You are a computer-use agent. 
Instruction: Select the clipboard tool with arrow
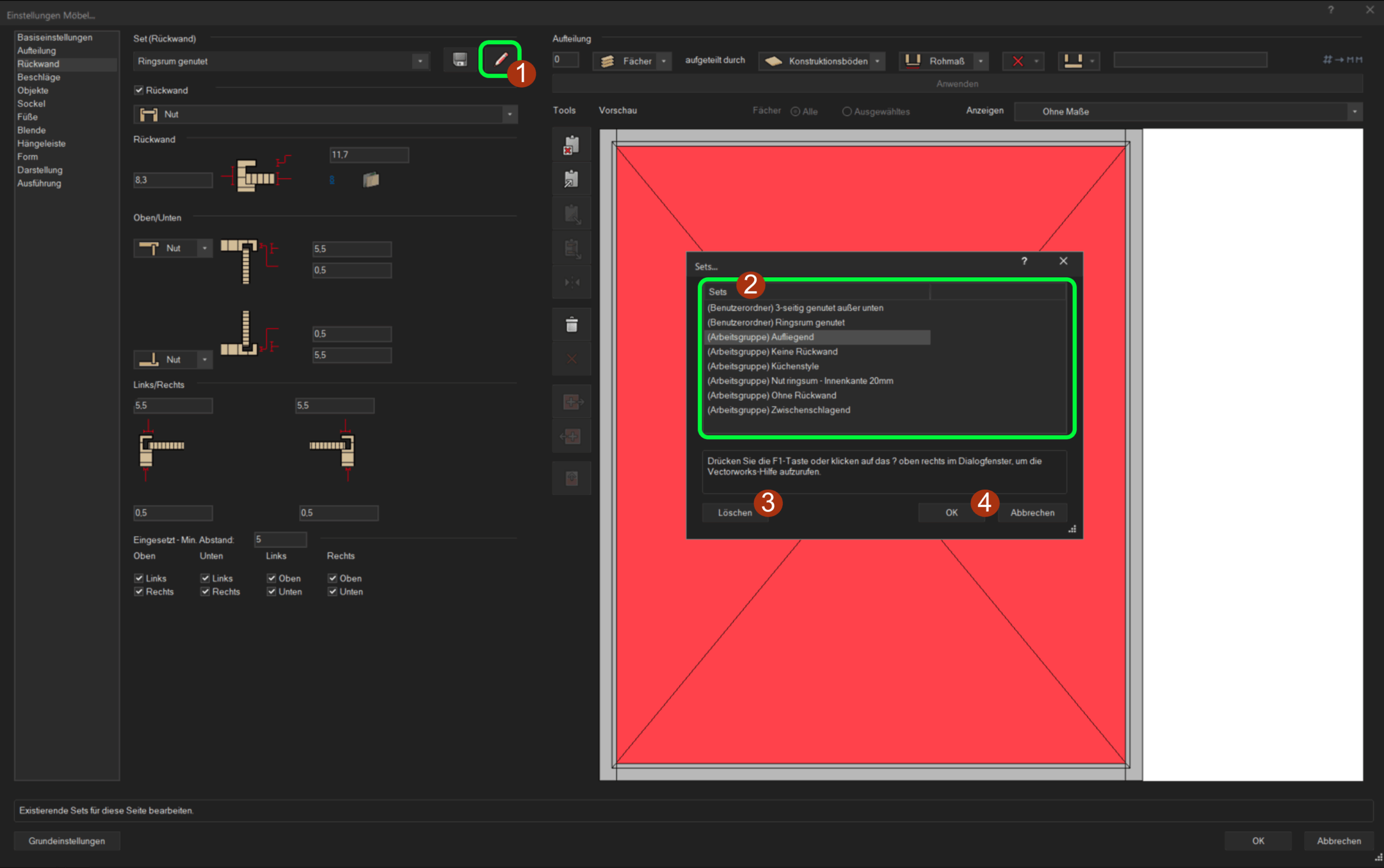pos(571,179)
